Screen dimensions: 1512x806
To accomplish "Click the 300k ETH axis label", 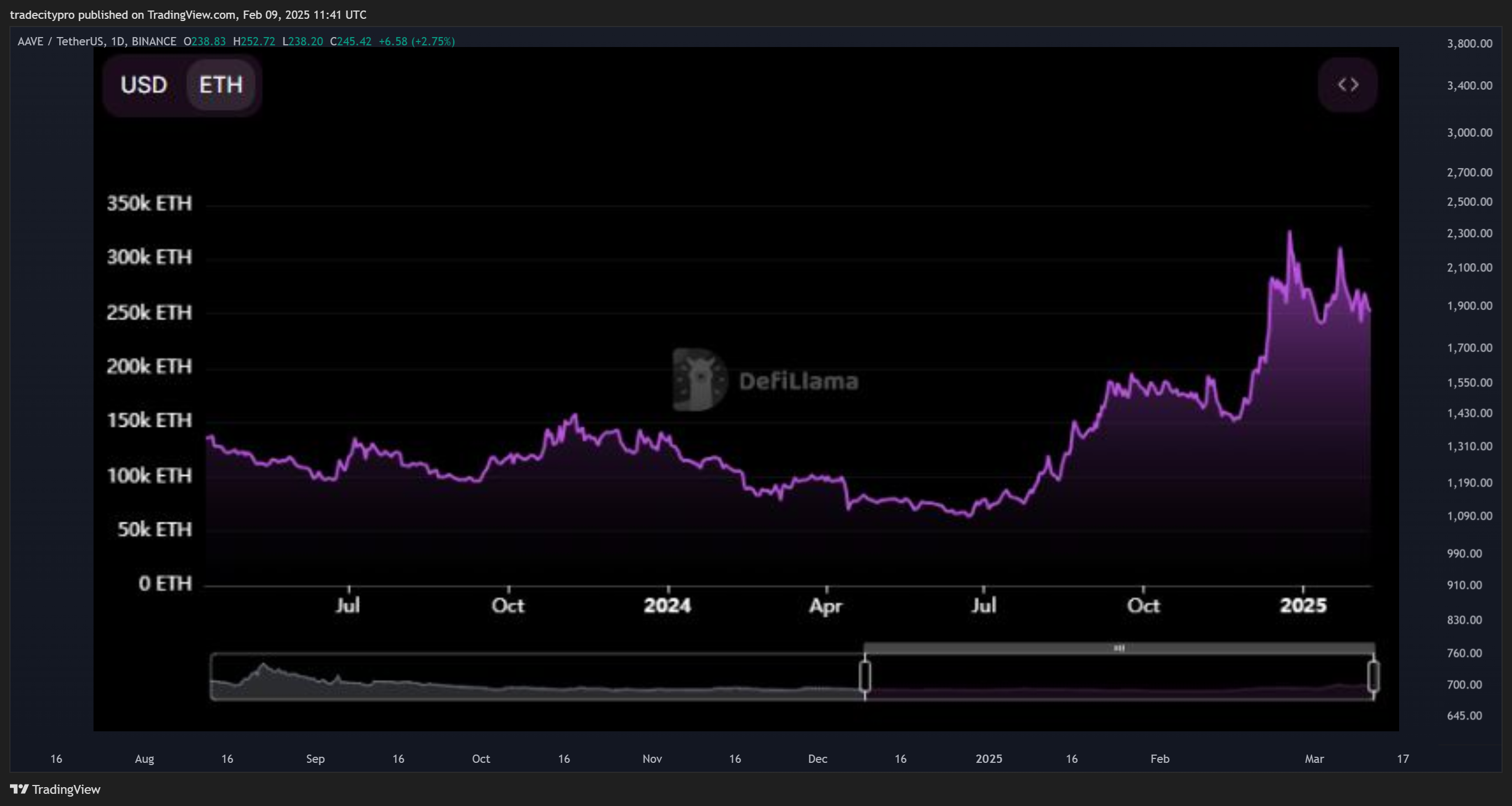I will [149, 258].
